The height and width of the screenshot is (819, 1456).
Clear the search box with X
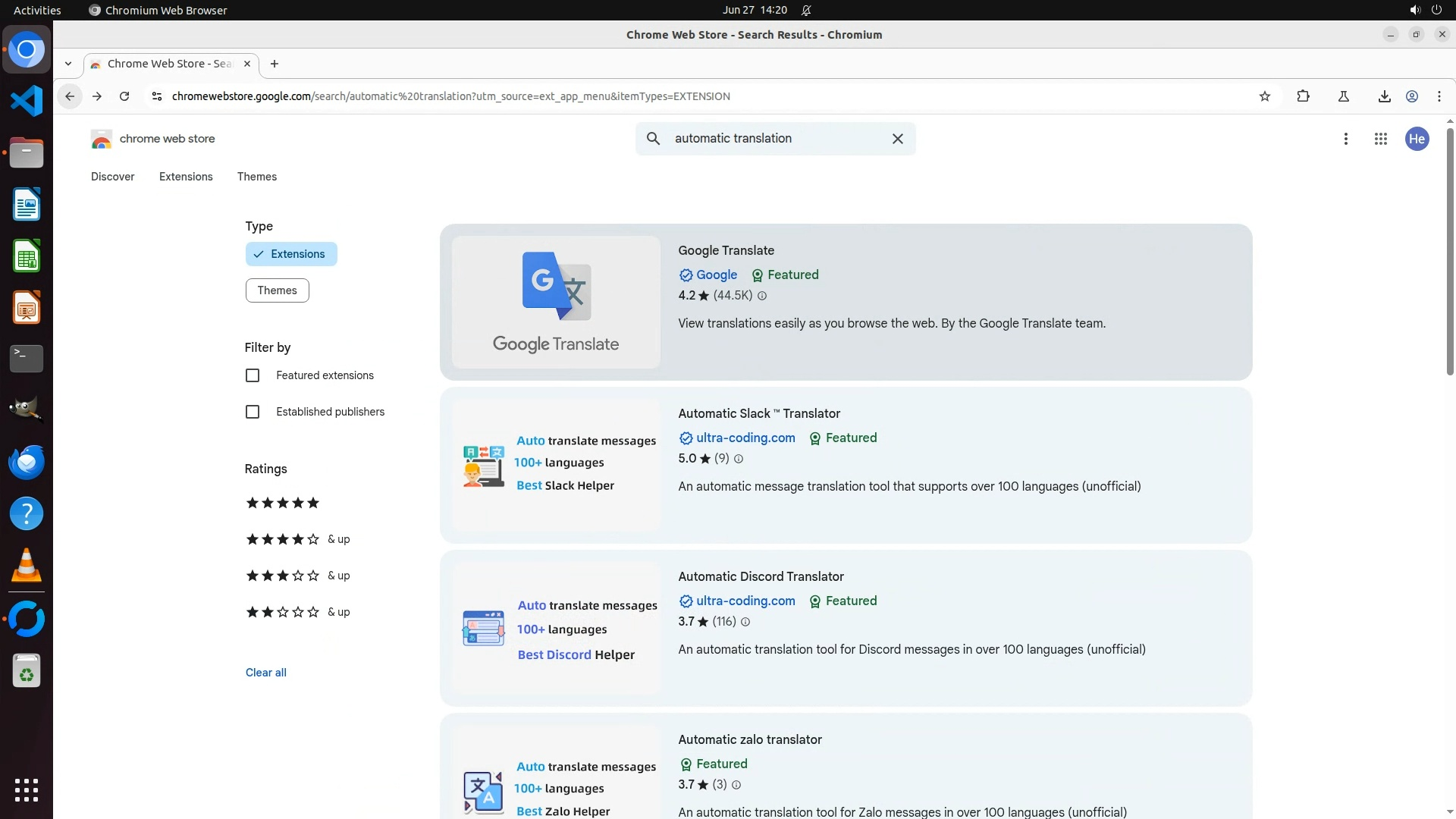pyautogui.click(x=897, y=139)
